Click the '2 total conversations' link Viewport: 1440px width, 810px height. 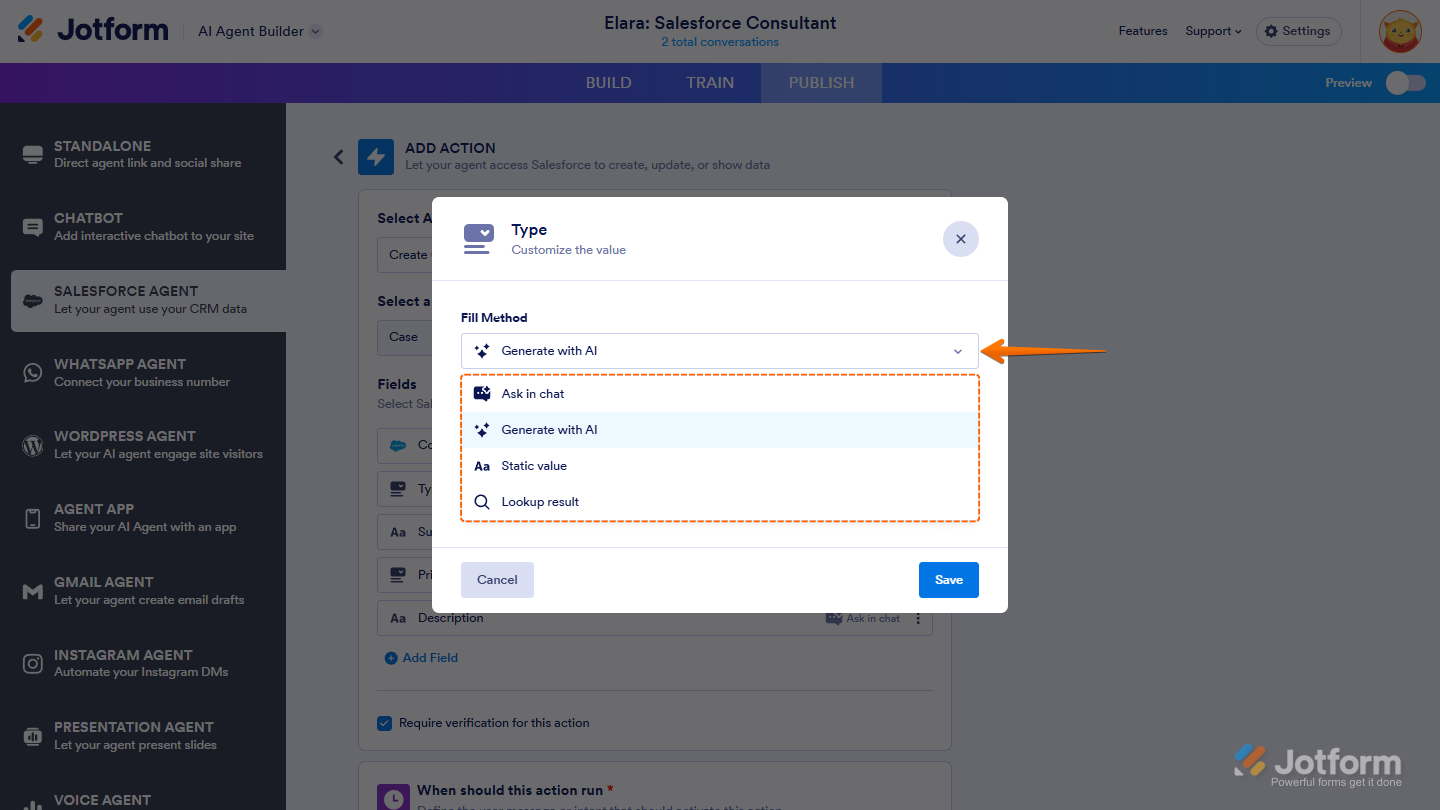click(720, 42)
